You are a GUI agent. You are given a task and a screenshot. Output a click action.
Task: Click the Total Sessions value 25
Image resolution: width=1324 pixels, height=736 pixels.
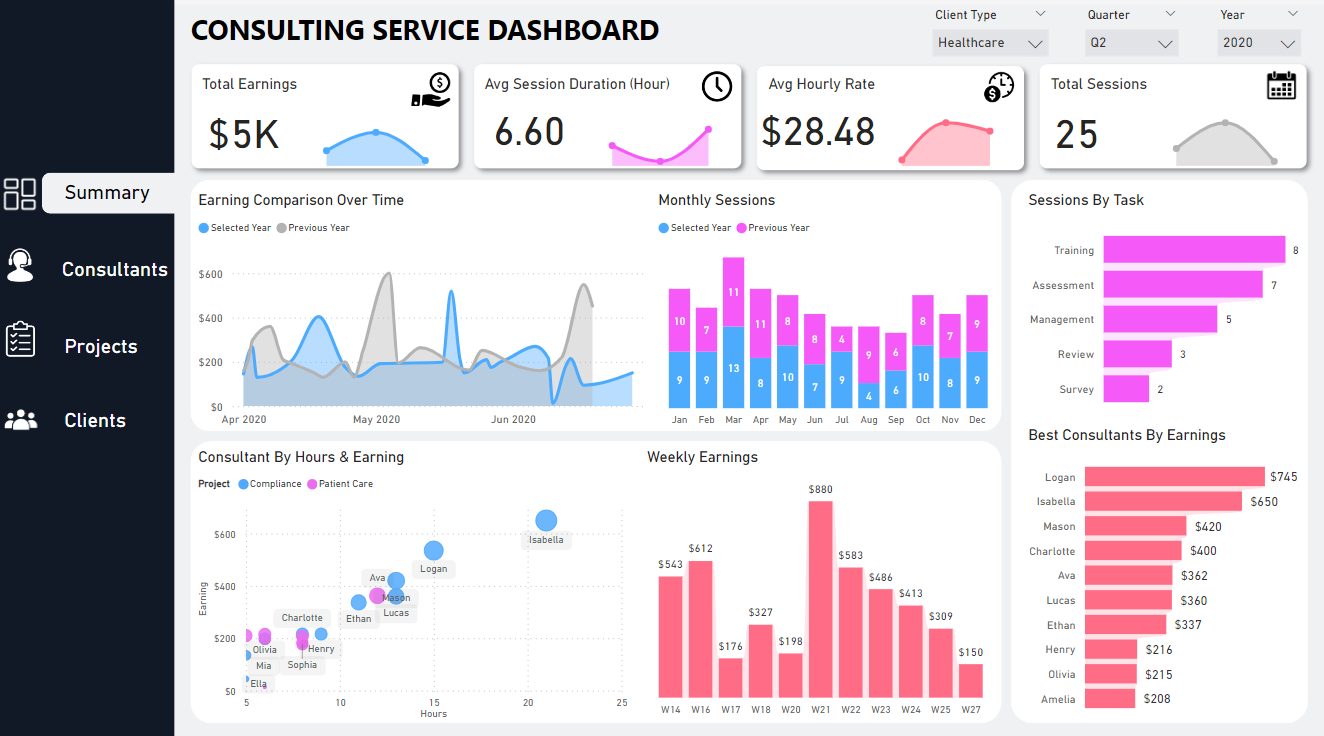click(1076, 135)
